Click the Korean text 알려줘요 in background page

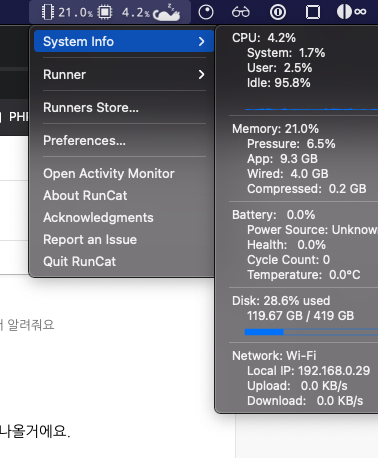coord(31,325)
